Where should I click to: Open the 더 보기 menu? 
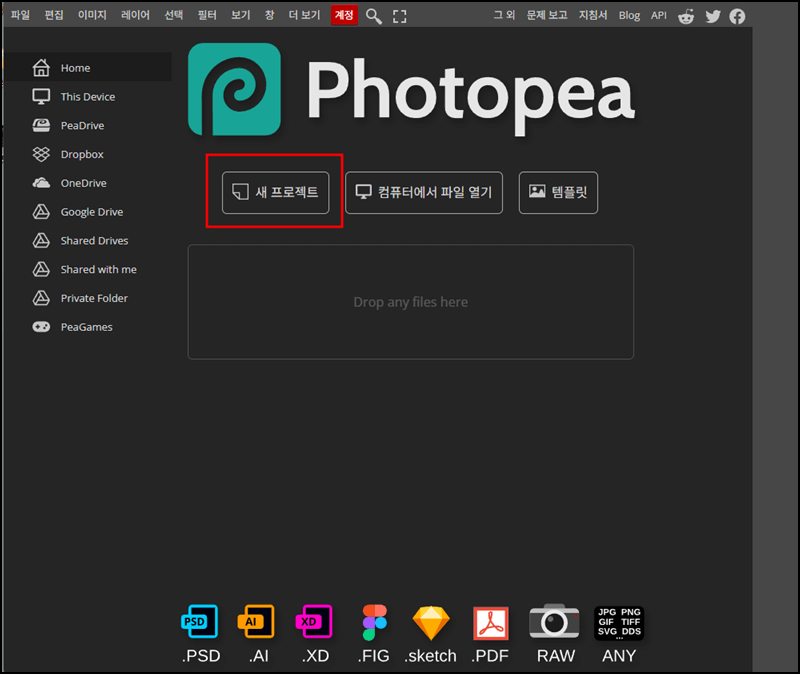coord(304,15)
